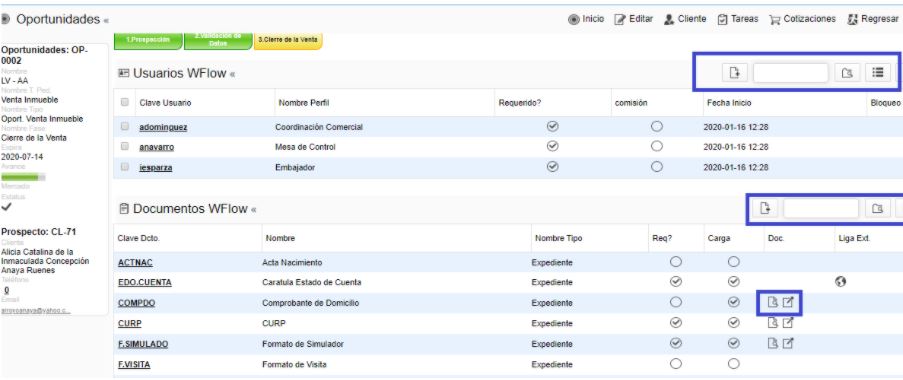Click the Estatus checkmark in sidebar
The width and height of the screenshot is (903, 380).
6,206
